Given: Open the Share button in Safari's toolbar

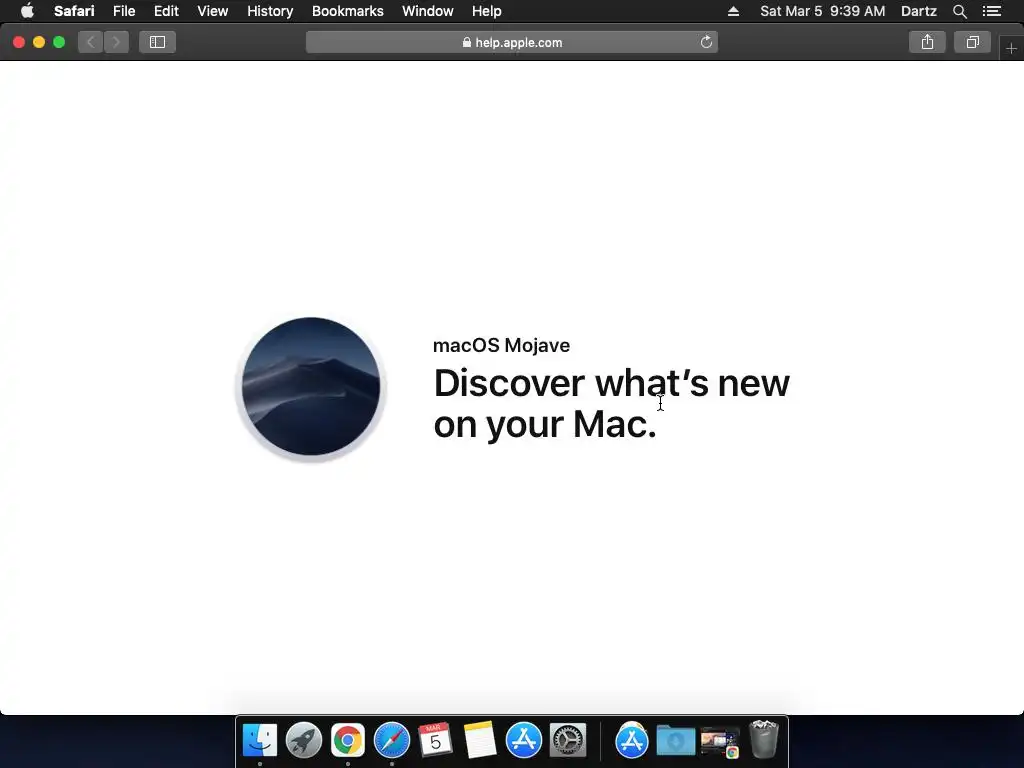Looking at the screenshot, I should [927, 42].
